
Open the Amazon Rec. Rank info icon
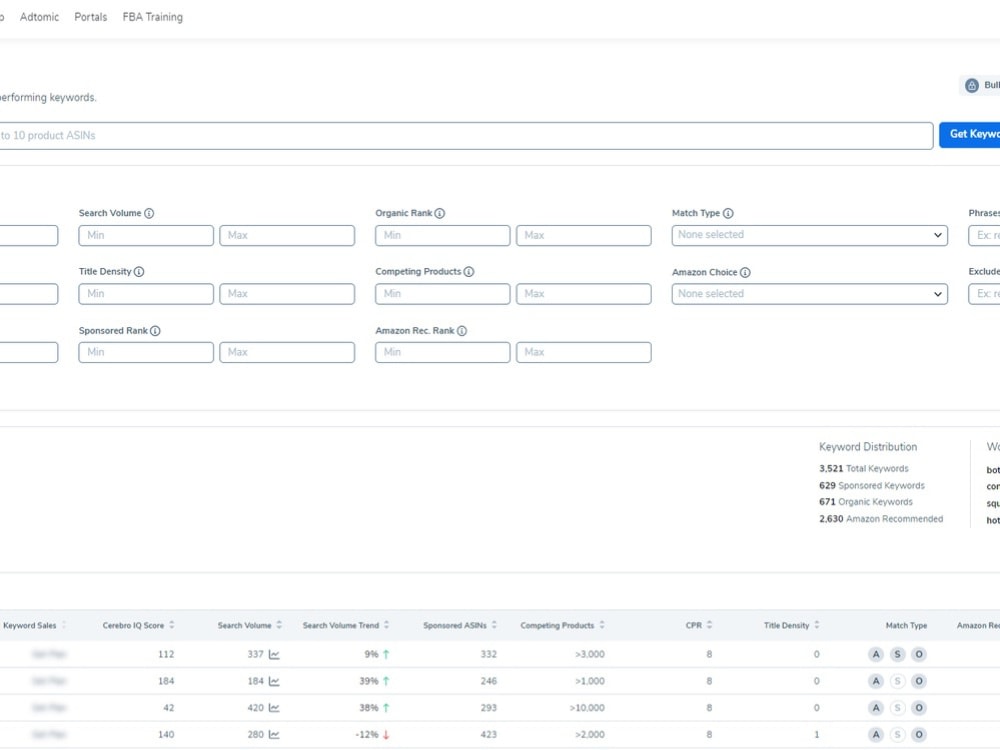(462, 330)
